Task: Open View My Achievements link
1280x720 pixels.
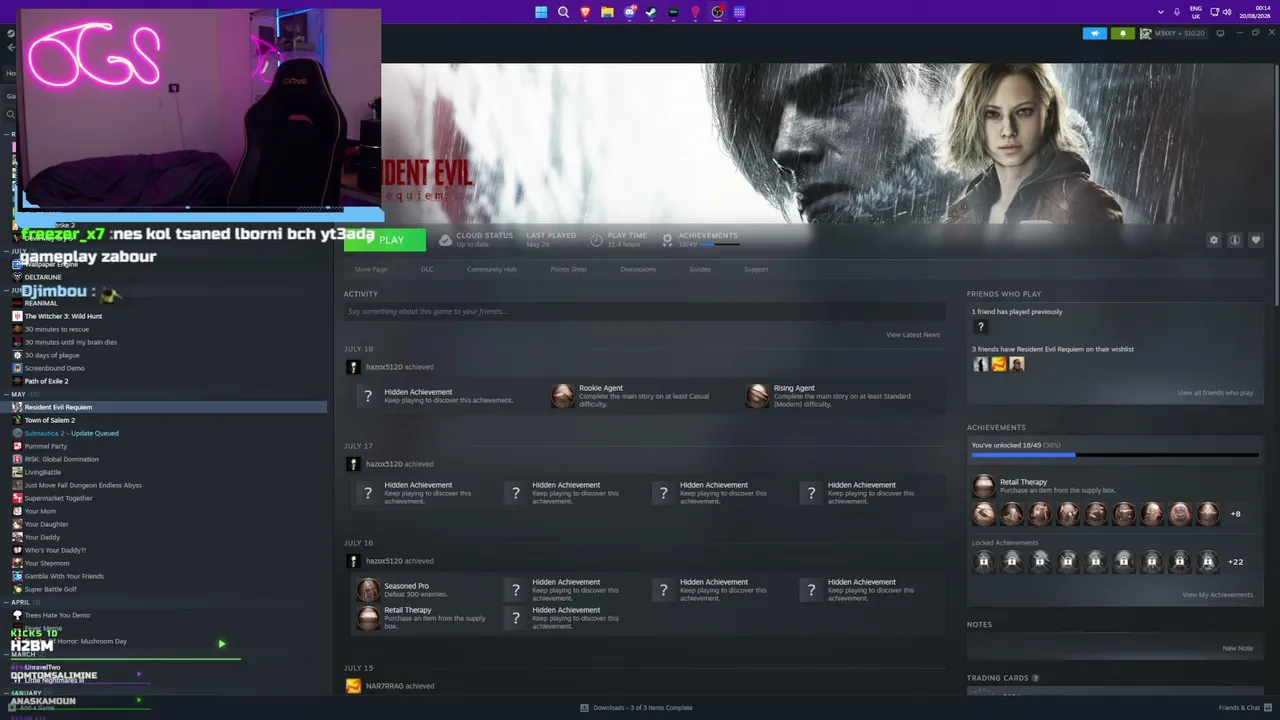Action: point(1217,595)
